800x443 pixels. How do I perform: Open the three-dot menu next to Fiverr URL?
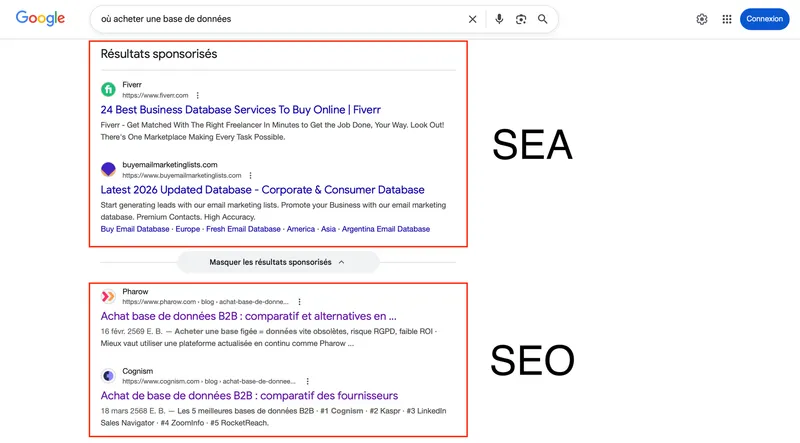(197, 95)
